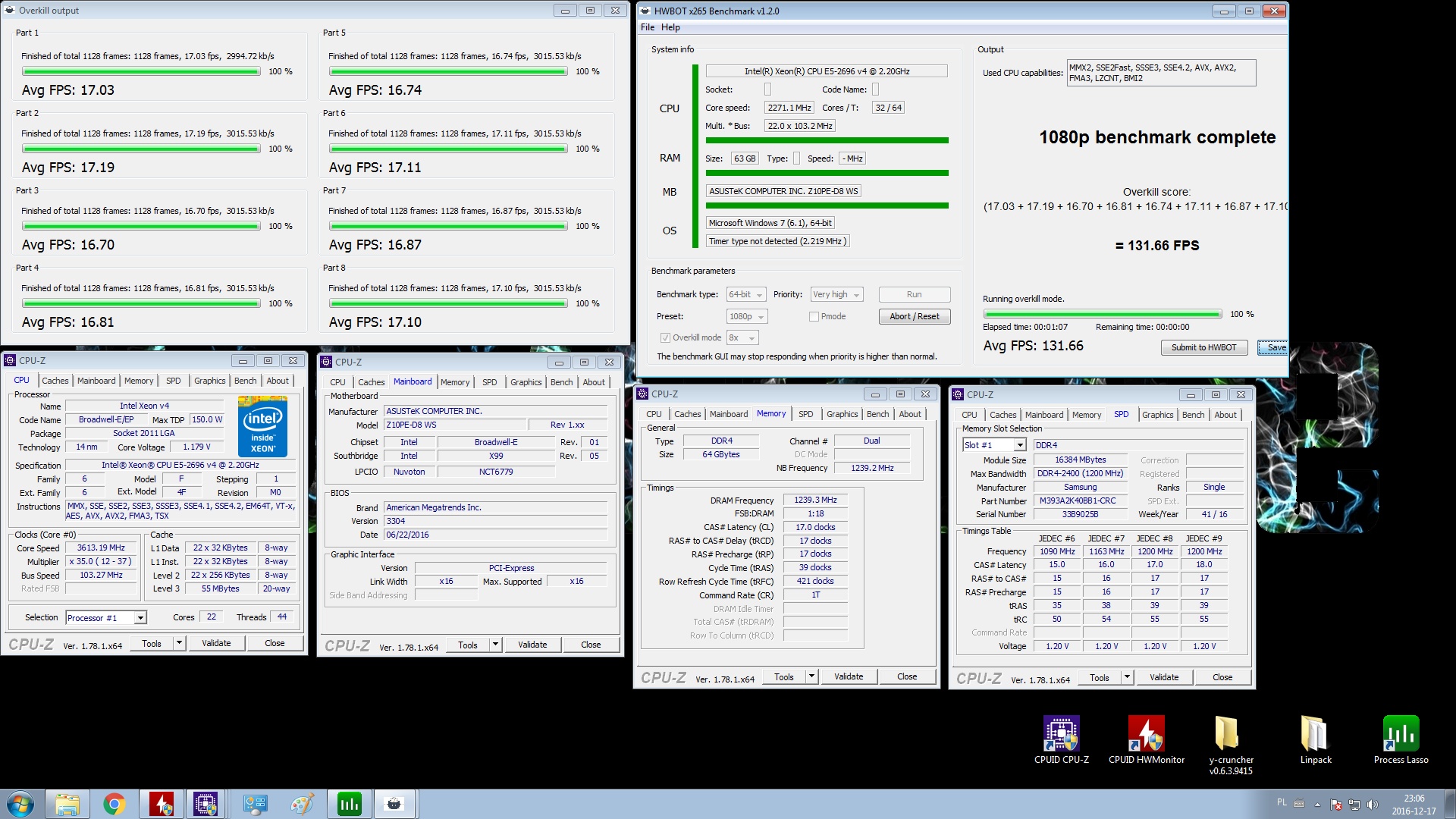This screenshot has height=819, width=1456.
Task: Switch to CPU-Z taskbar button
Action: click(206, 804)
